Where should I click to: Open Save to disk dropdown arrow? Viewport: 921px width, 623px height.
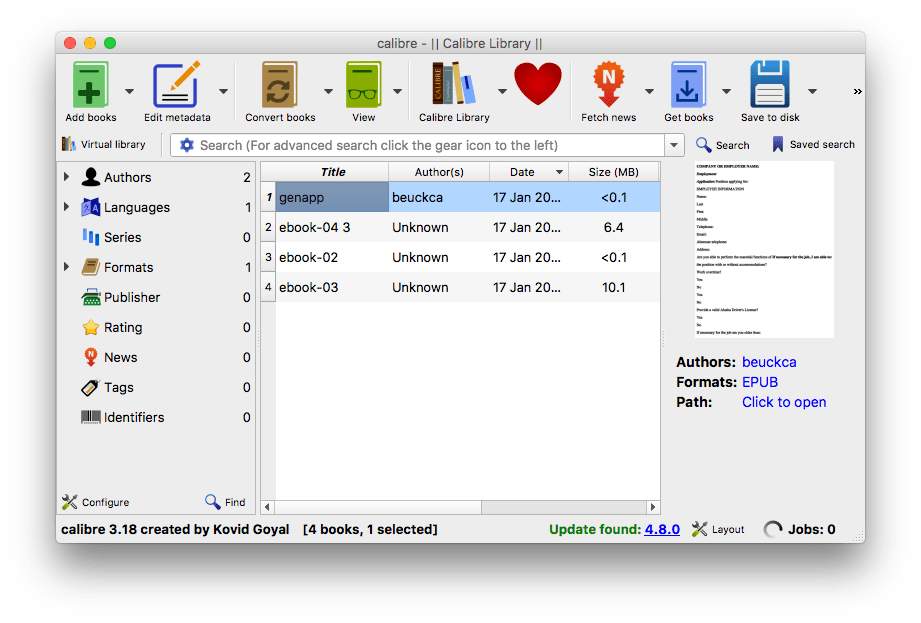[812, 91]
